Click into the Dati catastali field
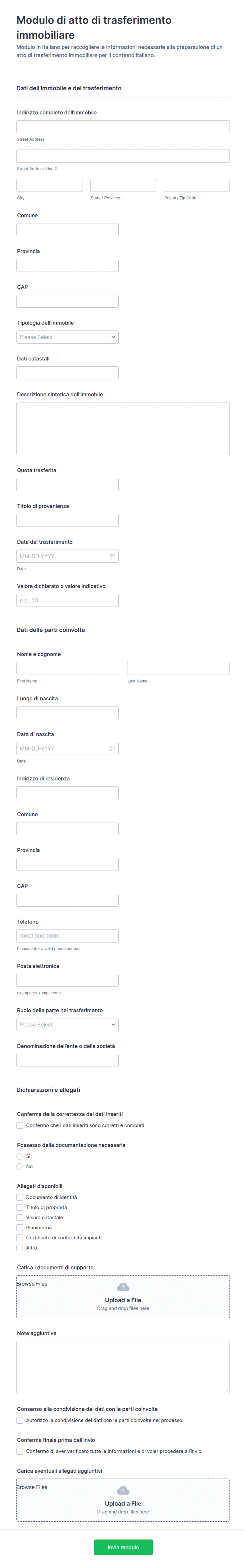Screen dimensions: 244x1568 [67, 373]
